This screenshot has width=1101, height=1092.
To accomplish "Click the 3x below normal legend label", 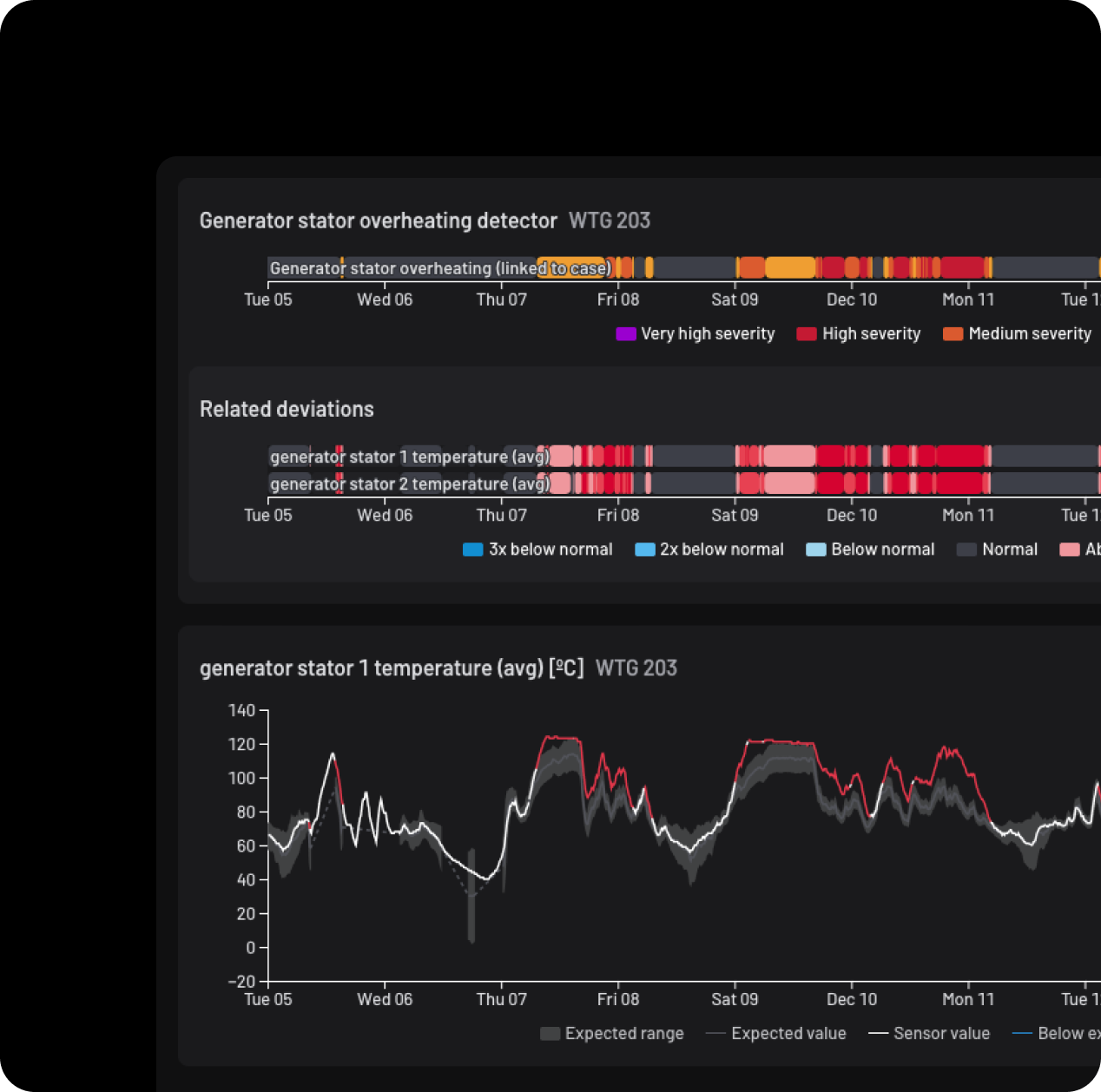I will [550, 549].
